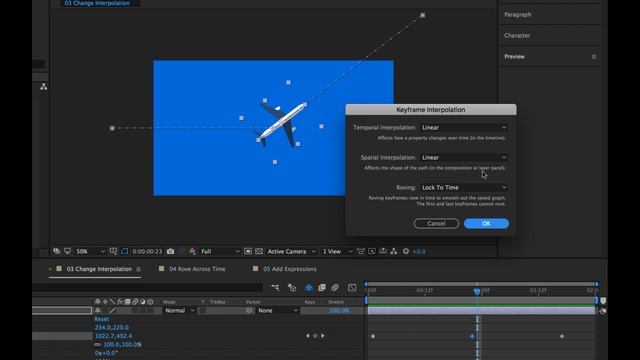
Task: Toggle the always preview this view icon
Action: click(x=57, y=251)
